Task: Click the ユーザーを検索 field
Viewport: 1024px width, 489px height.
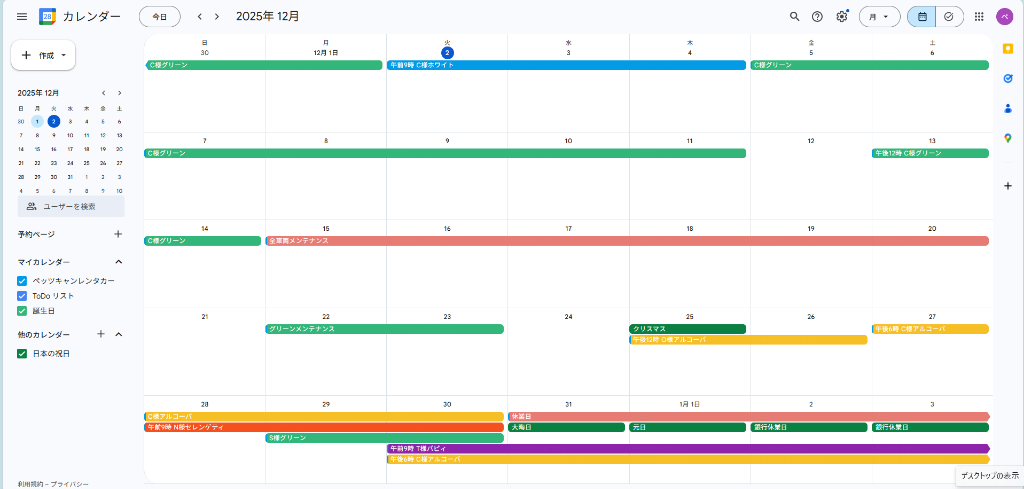Action: [x=71, y=206]
